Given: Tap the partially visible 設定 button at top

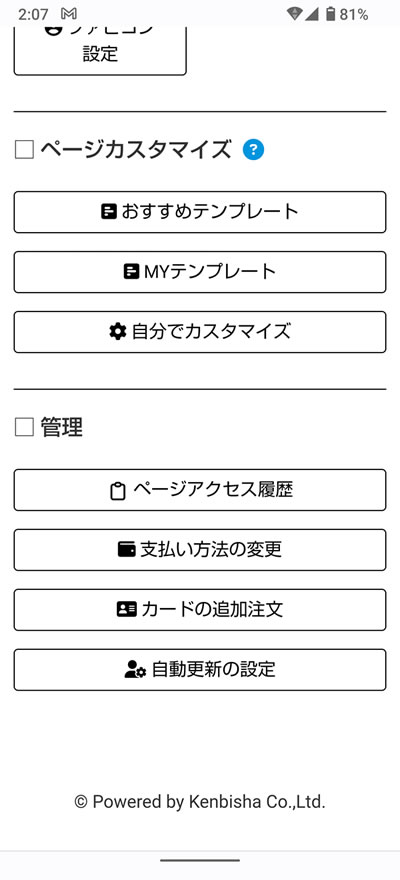Looking at the screenshot, I should [x=100, y=51].
